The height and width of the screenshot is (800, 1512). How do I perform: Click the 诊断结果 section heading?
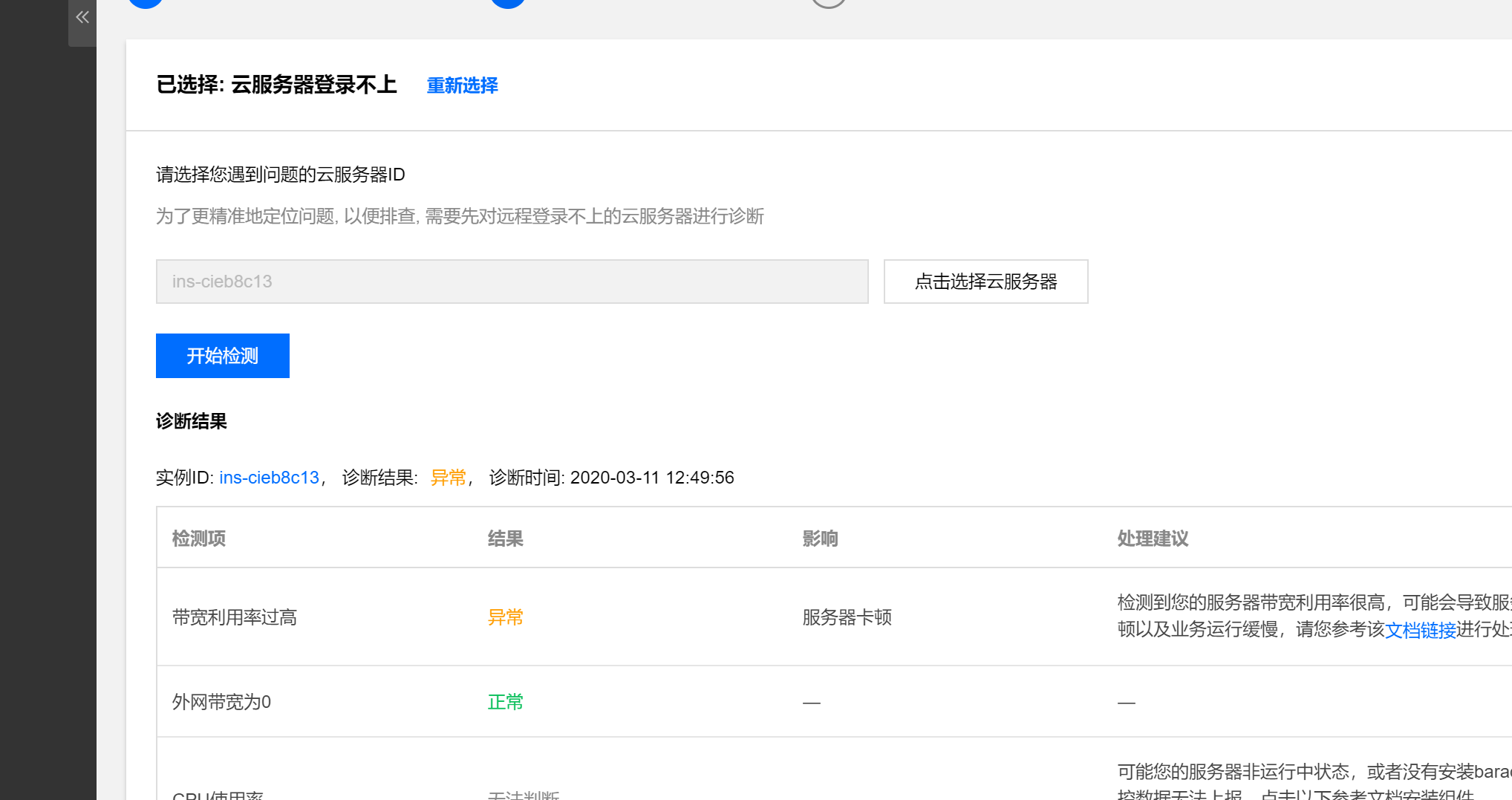[x=192, y=421]
